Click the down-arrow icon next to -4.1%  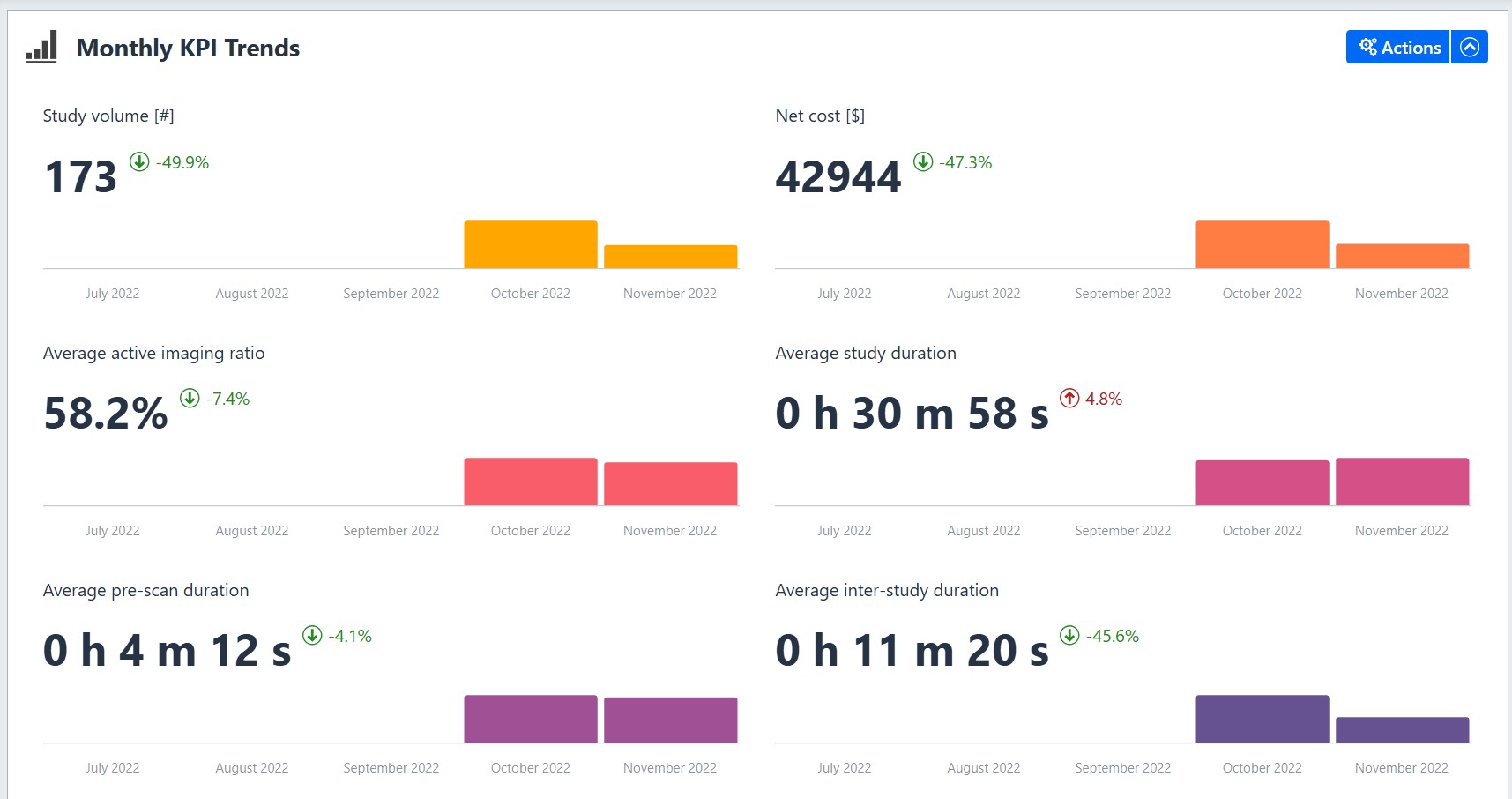tap(312, 635)
